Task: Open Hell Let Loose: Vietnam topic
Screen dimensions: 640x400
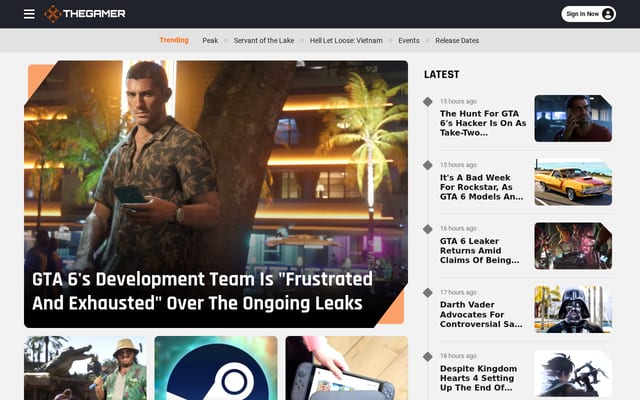Action: (x=346, y=40)
